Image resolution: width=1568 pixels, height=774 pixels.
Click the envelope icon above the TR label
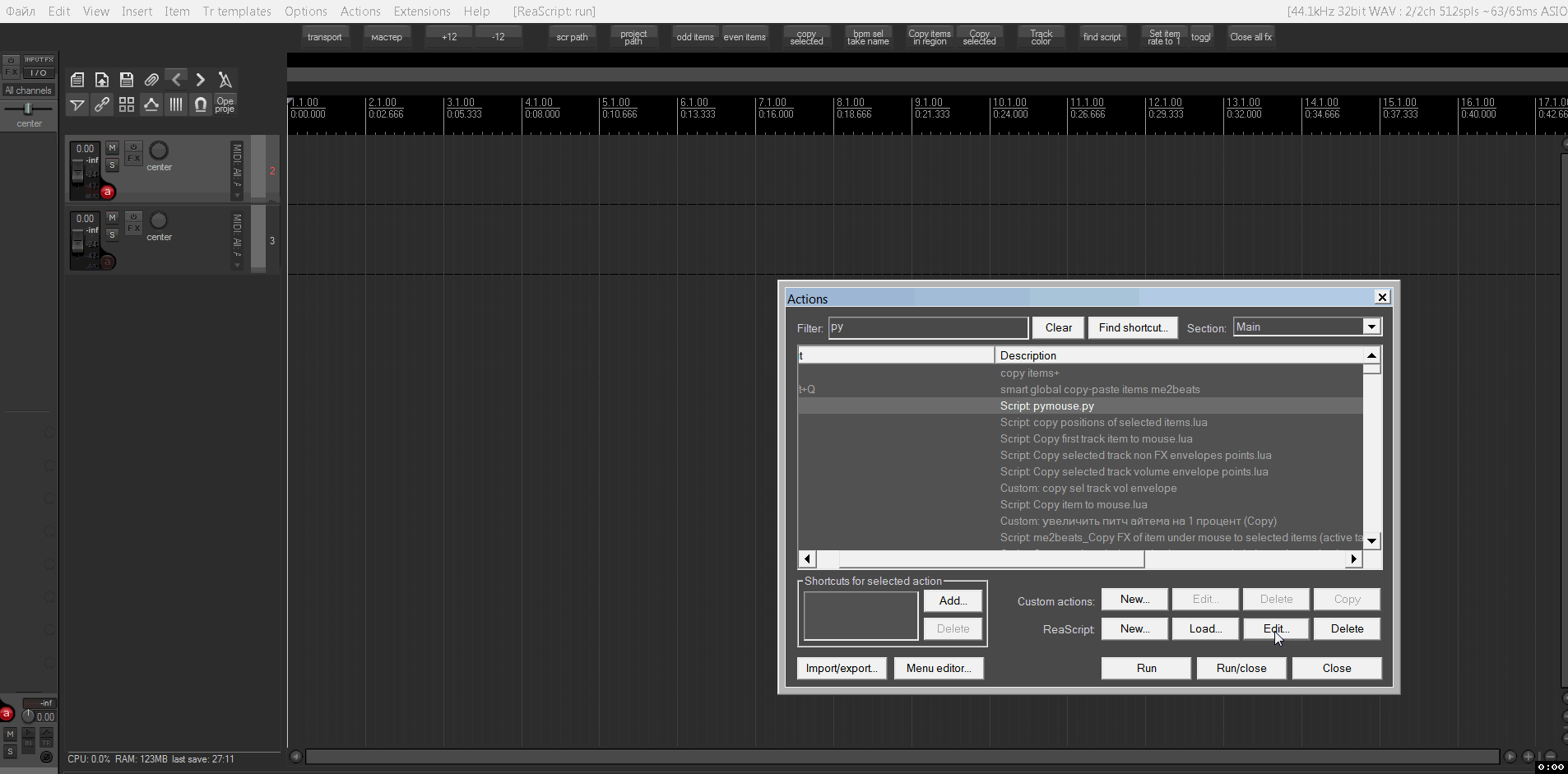click(46, 732)
